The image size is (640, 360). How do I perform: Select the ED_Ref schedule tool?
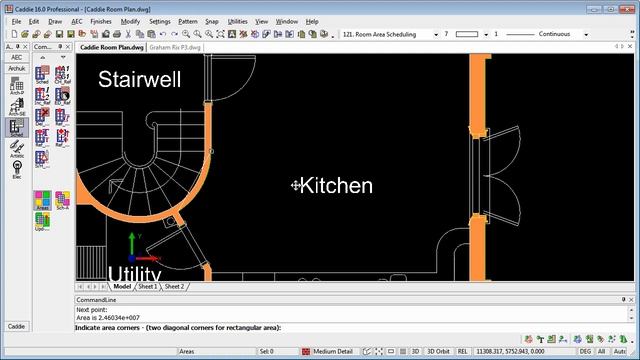tap(62, 96)
